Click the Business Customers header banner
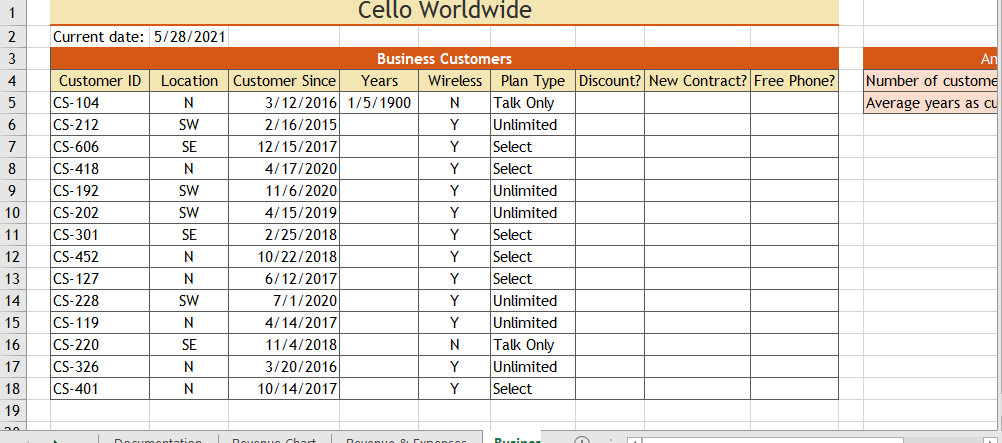 pos(444,59)
